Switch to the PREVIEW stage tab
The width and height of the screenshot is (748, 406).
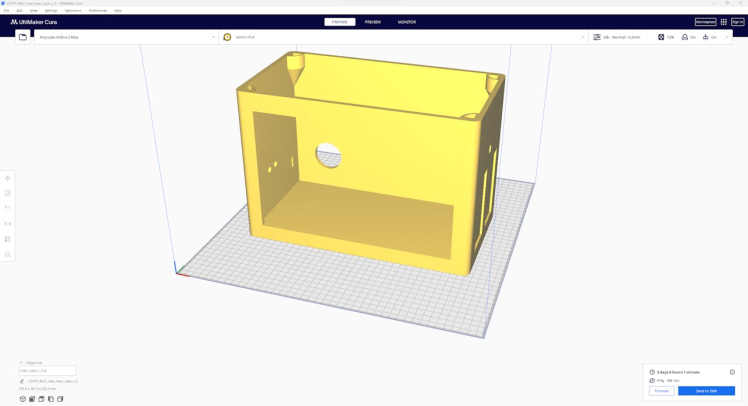click(373, 22)
